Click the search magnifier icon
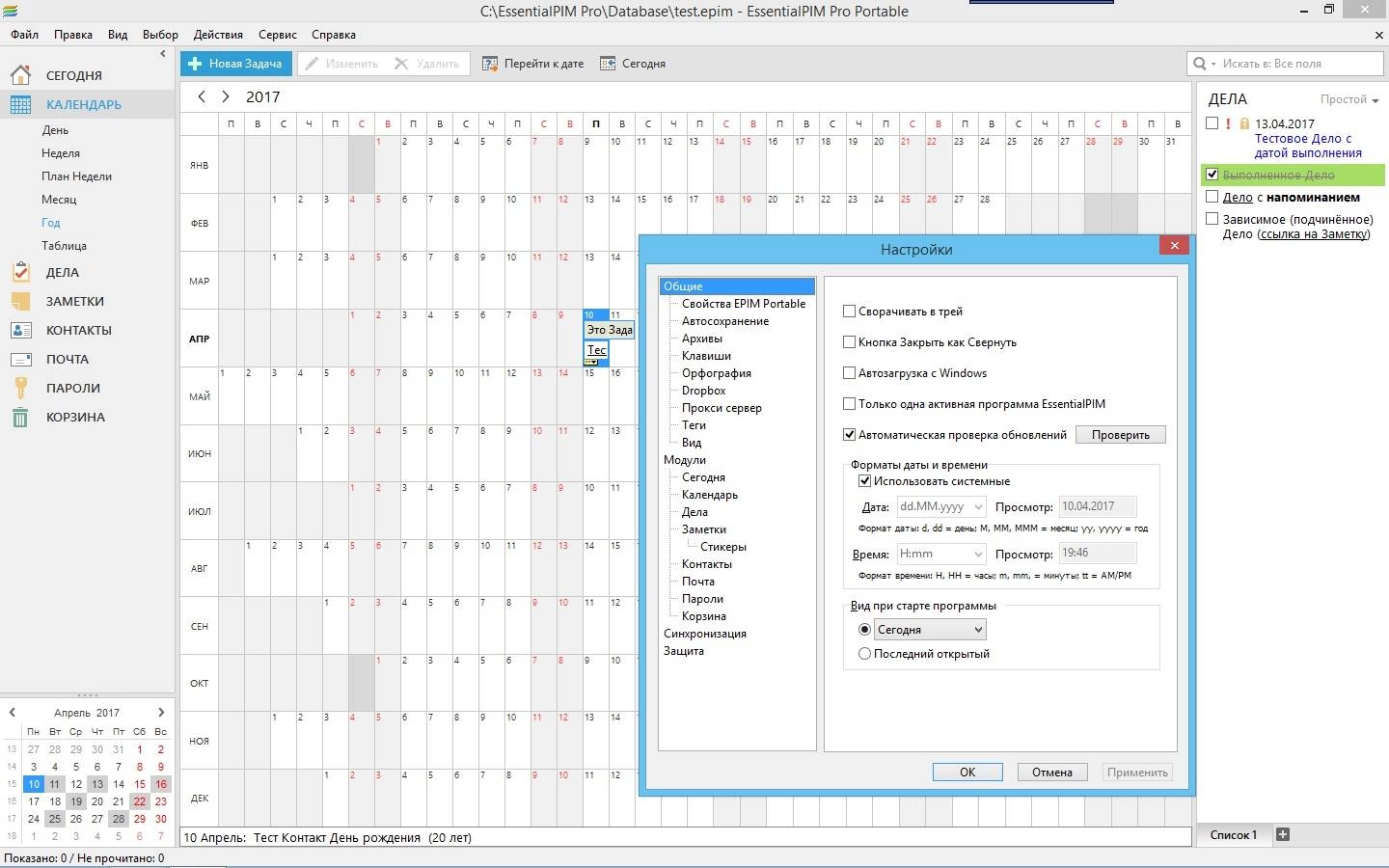 pyautogui.click(x=1199, y=64)
